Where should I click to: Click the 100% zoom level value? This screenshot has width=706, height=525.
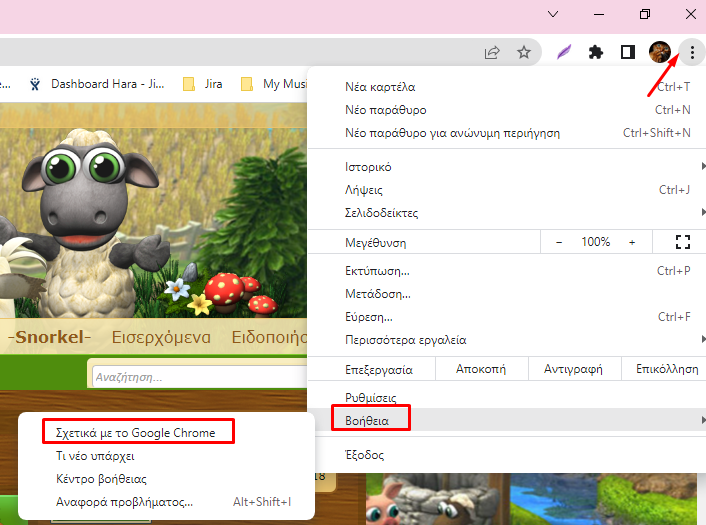(595, 242)
